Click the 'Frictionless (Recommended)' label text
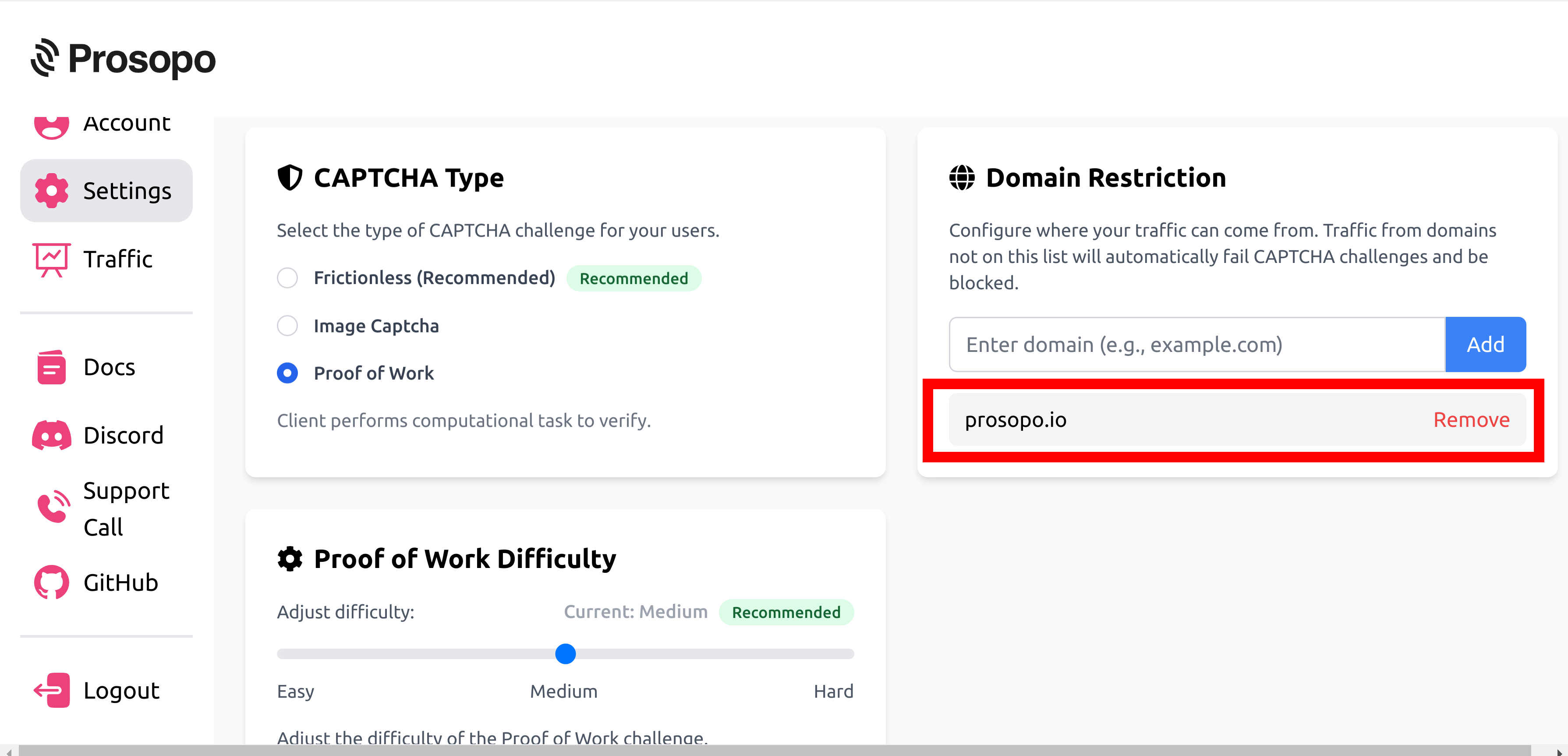Image resolution: width=1568 pixels, height=756 pixels. (x=435, y=277)
